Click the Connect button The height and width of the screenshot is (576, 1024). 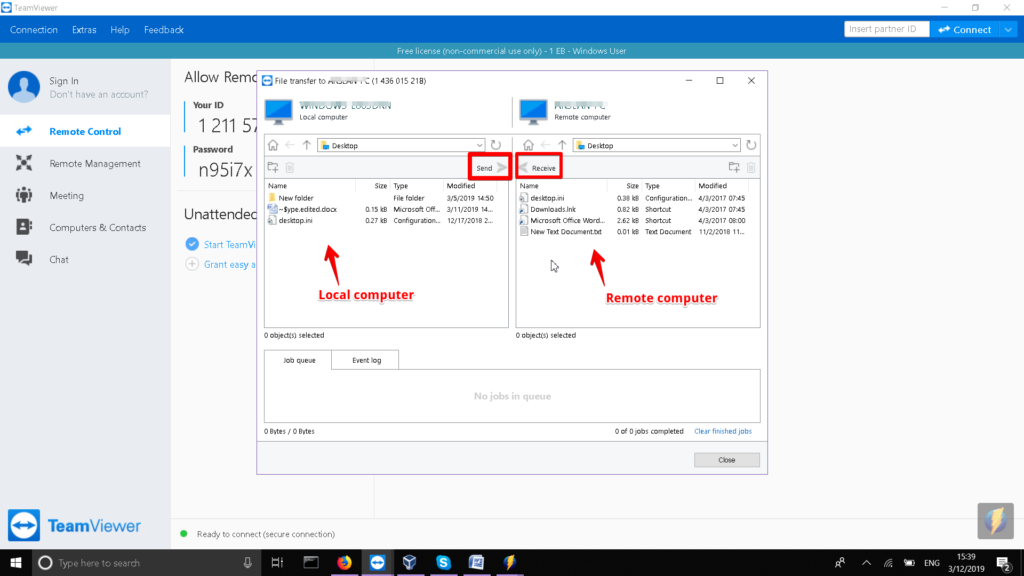coord(965,29)
